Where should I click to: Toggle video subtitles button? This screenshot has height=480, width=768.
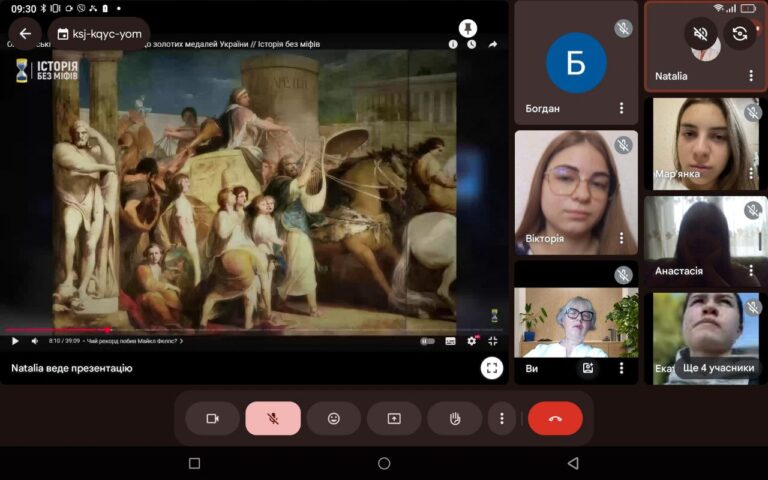click(450, 341)
